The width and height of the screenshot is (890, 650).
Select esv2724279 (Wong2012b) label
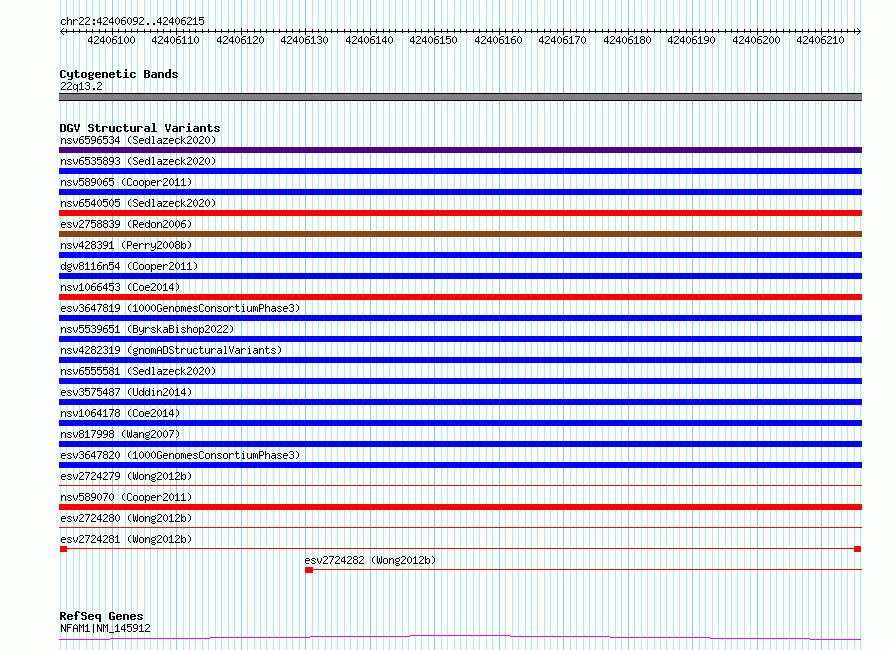pyautogui.click(x=126, y=476)
